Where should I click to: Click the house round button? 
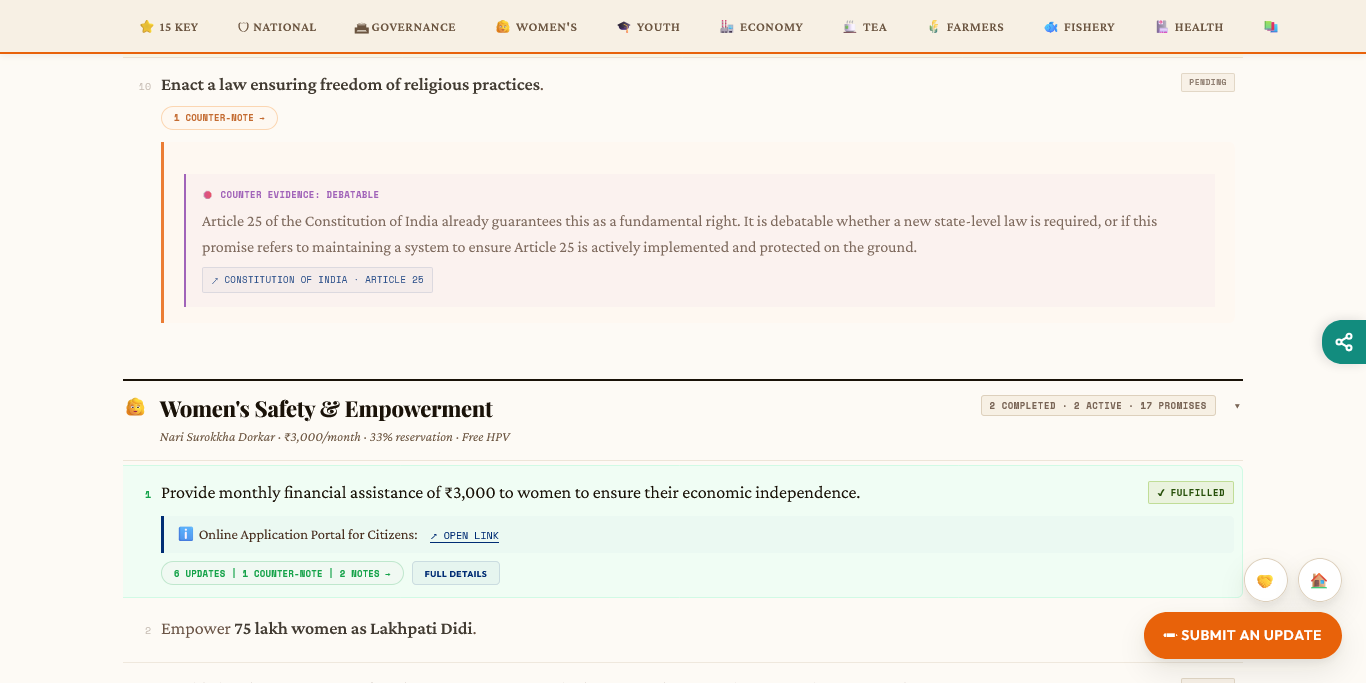(1319, 580)
